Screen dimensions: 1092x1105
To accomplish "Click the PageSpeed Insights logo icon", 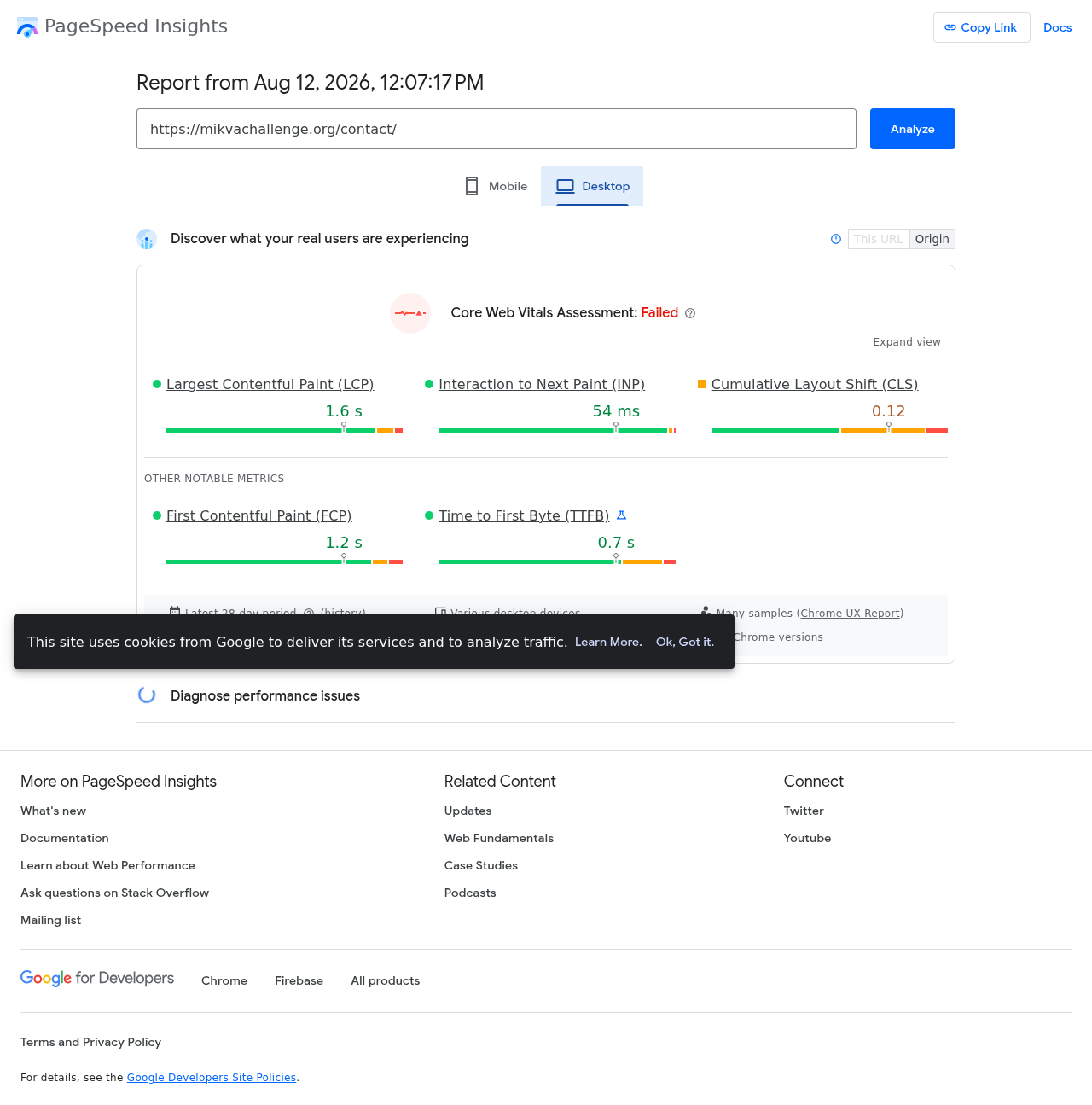I will pyautogui.click(x=27, y=27).
